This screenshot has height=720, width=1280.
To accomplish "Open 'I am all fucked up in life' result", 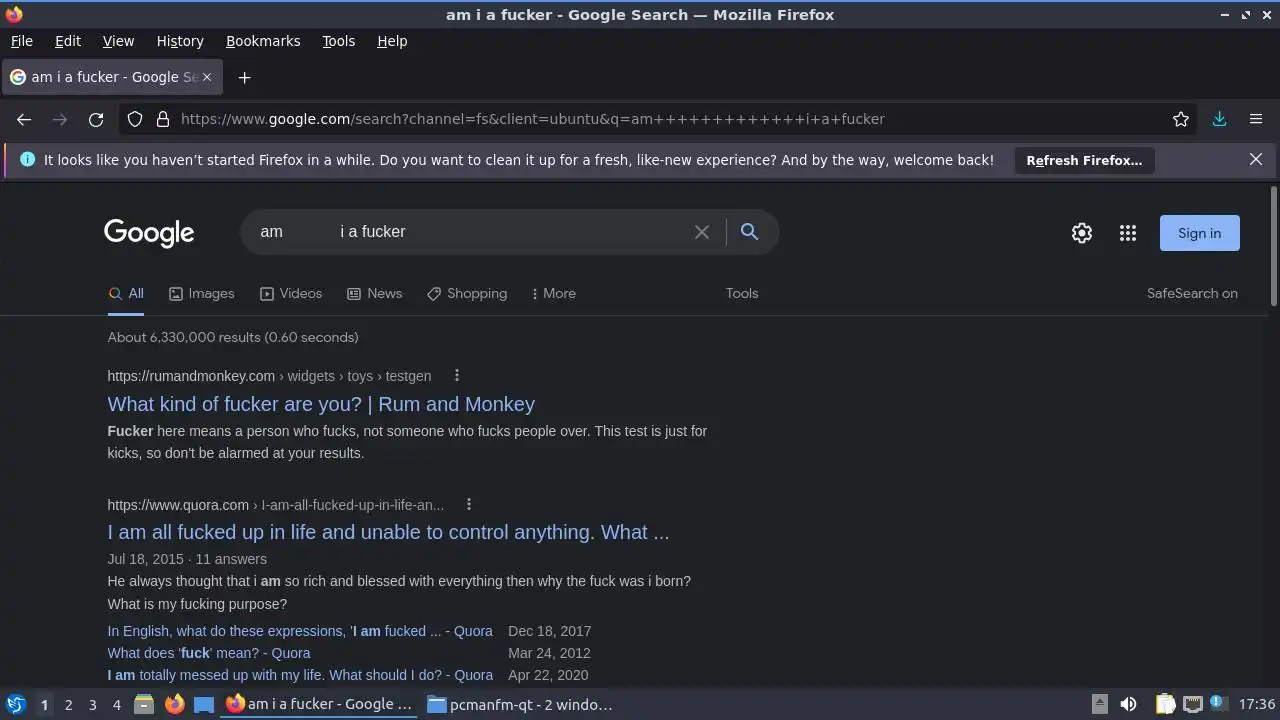I will [x=388, y=532].
